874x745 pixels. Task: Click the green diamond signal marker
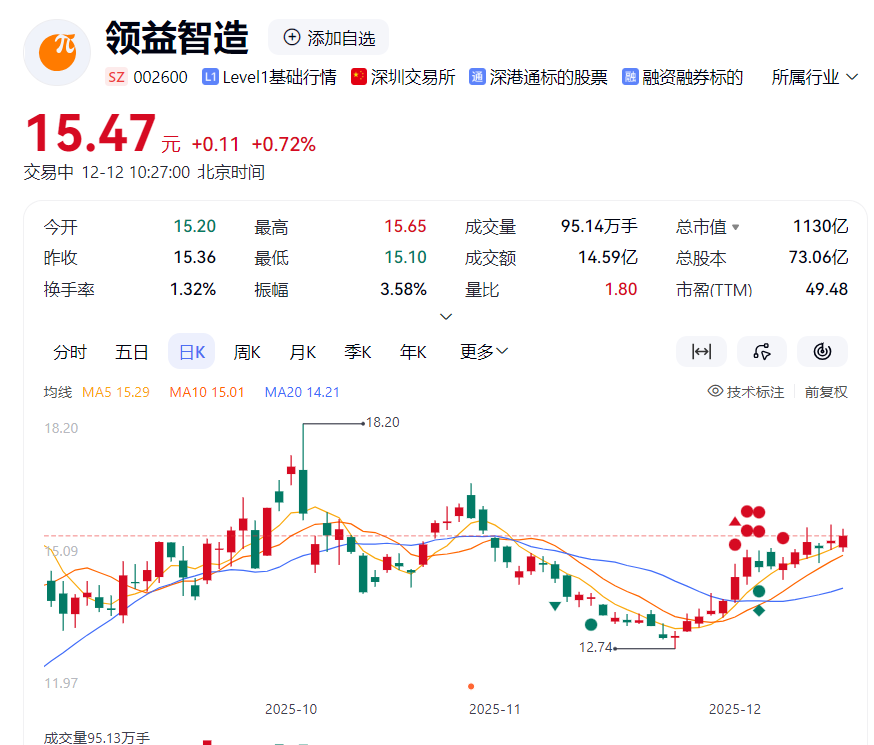pos(759,610)
